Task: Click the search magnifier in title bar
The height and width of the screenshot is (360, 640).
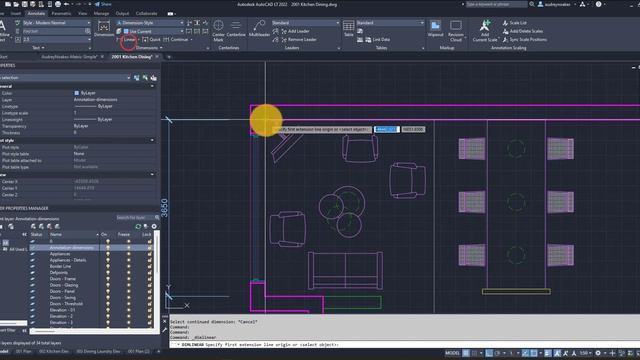Action: tap(531, 4)
